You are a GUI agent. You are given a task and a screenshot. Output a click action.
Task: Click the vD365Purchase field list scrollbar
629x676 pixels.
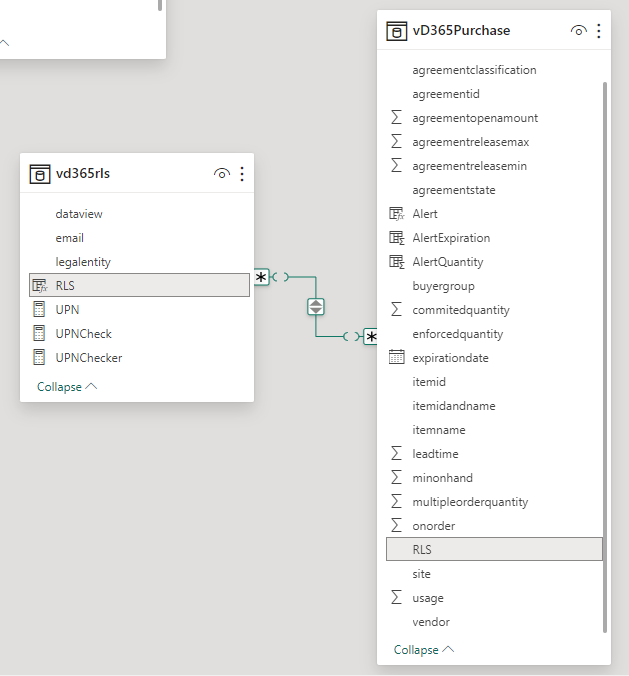coord(605,357)
